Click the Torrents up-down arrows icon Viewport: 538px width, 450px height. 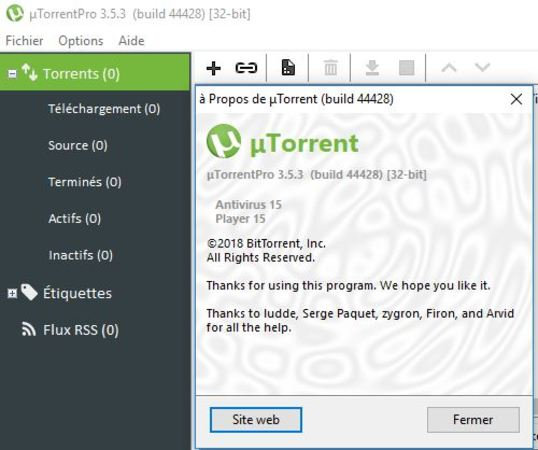point(30,72)
